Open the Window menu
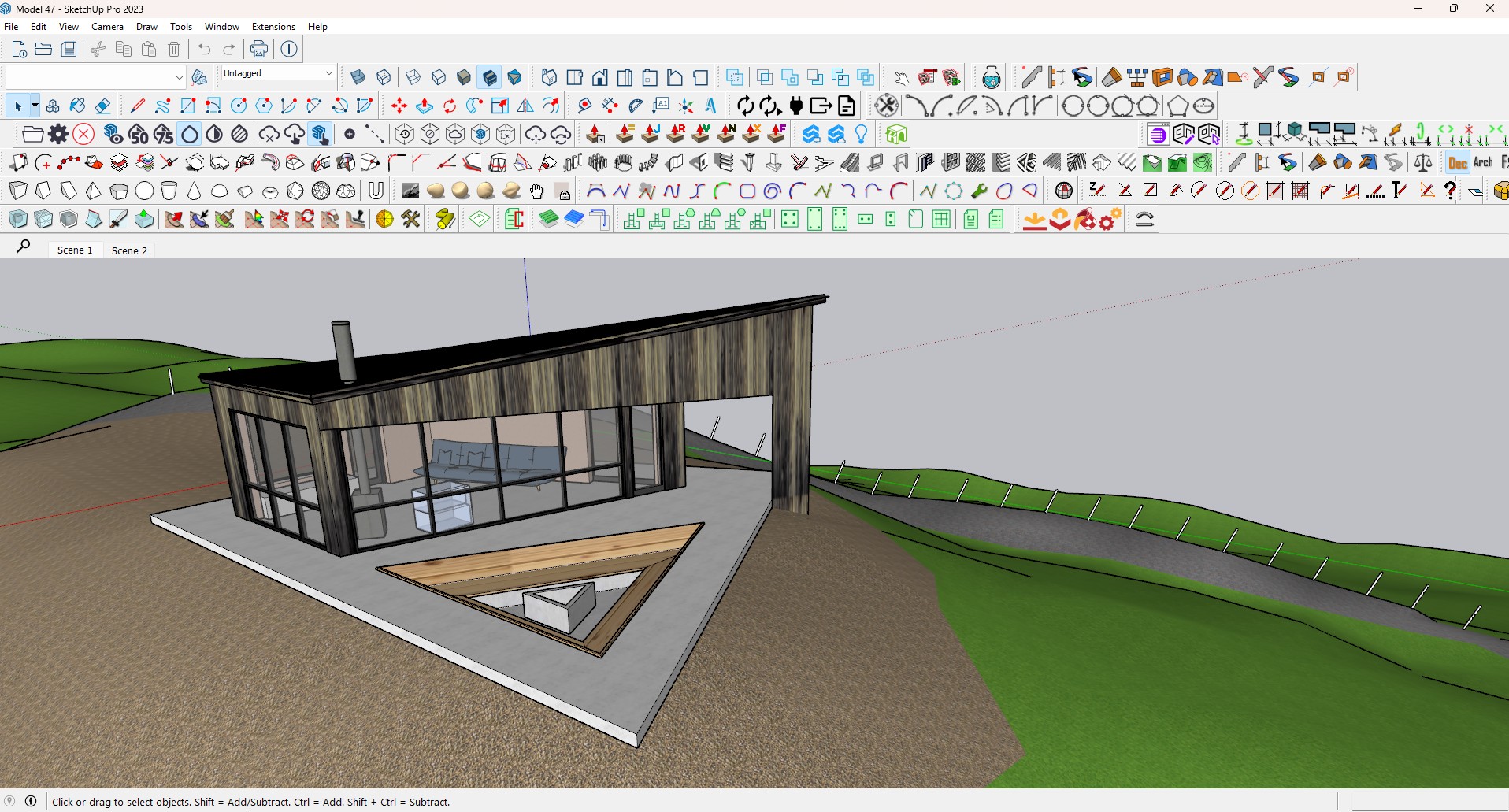Viewport: 1509px width, 812px height. 222,27
